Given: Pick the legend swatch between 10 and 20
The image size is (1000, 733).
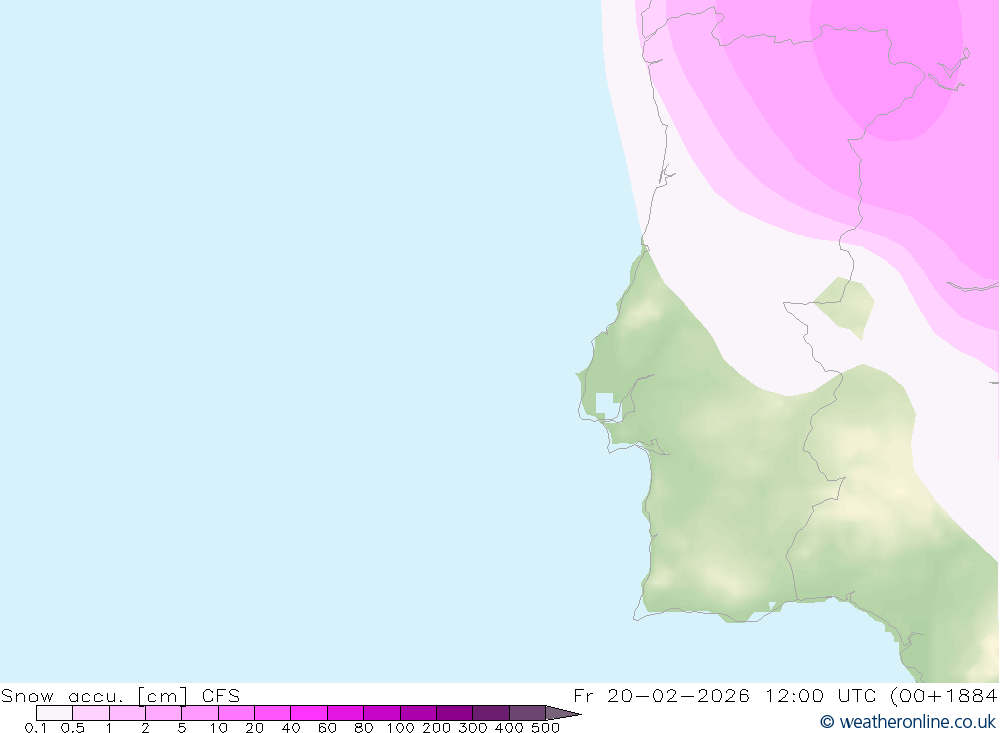Looking at the screenshot, I should 237,713.
